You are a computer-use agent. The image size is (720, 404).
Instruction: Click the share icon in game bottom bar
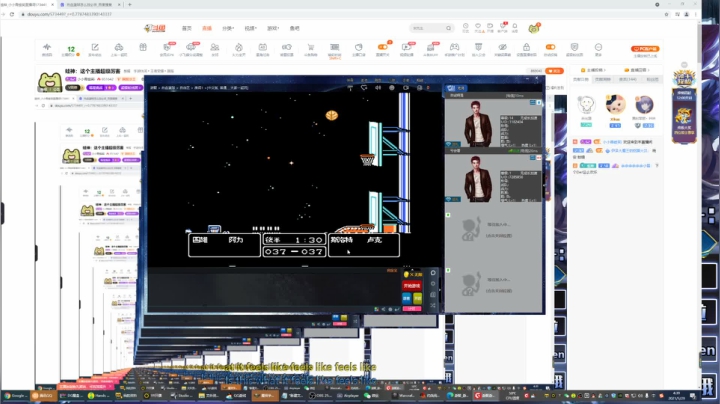[x=383, y=309]
